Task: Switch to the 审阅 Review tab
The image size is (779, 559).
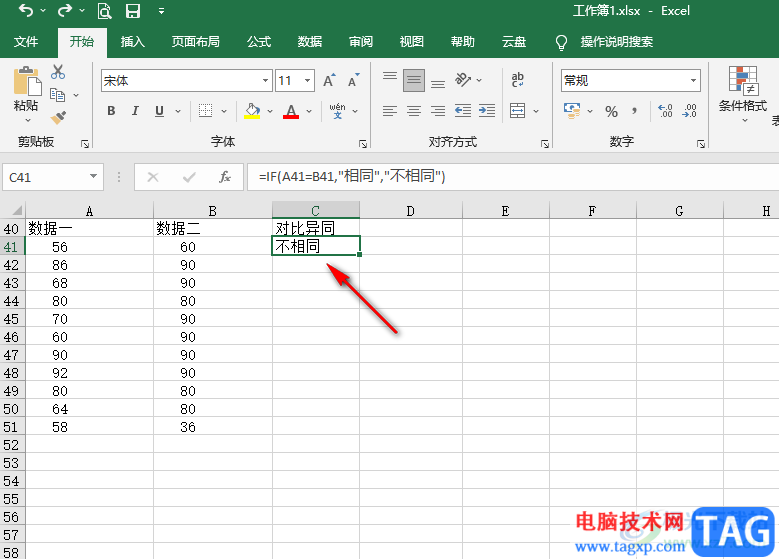Action: [361, 42]
